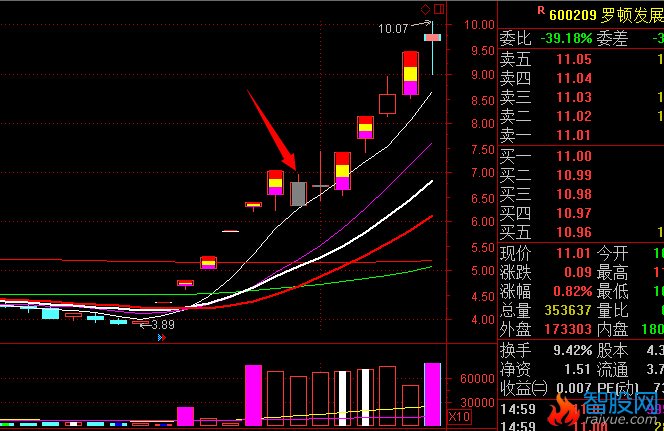Viewport: 664px width, 431px height.
Task: Click the 最低 label
Action: (x=612, y=291)
